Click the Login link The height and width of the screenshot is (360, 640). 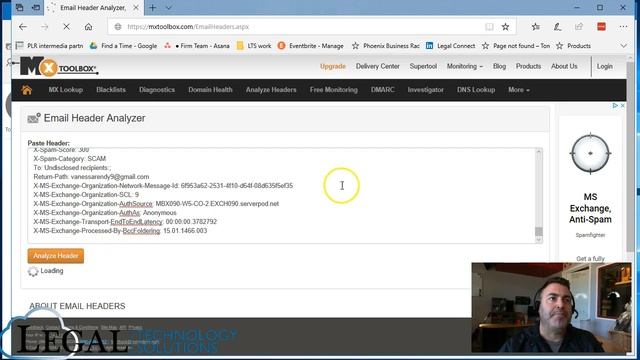tap(604, 66)
